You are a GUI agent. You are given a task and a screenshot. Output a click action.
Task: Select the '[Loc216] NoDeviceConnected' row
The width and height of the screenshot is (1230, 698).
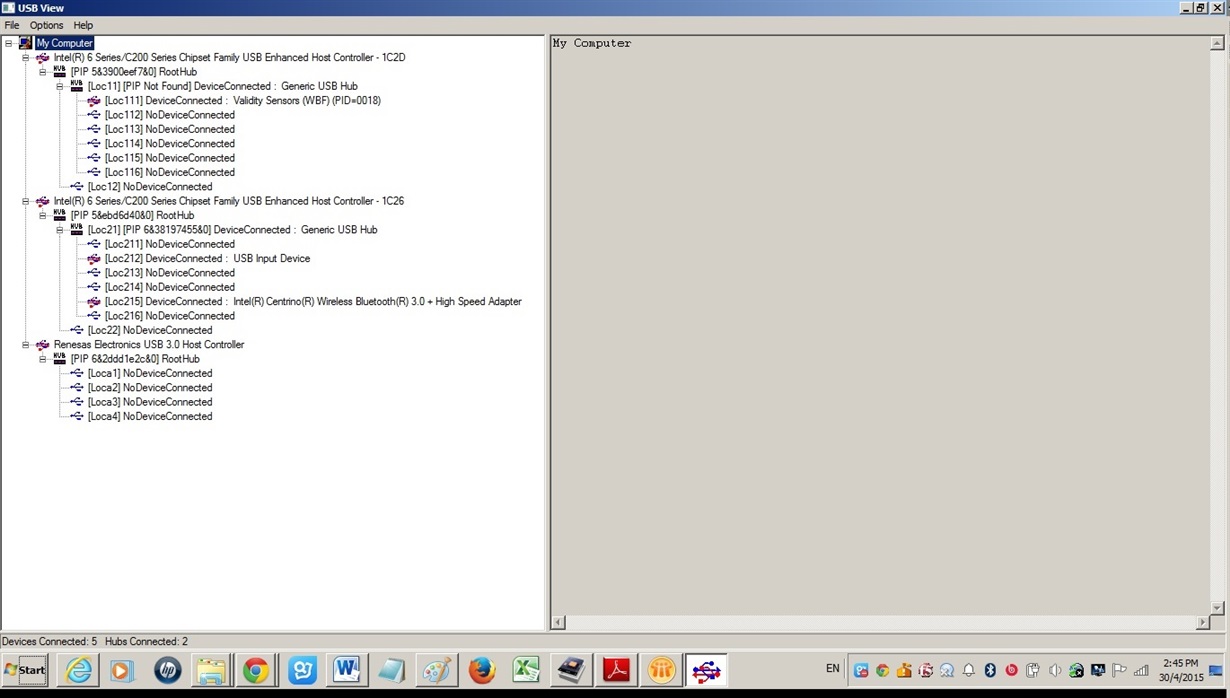pyautogui.click(x=170, y=316)
